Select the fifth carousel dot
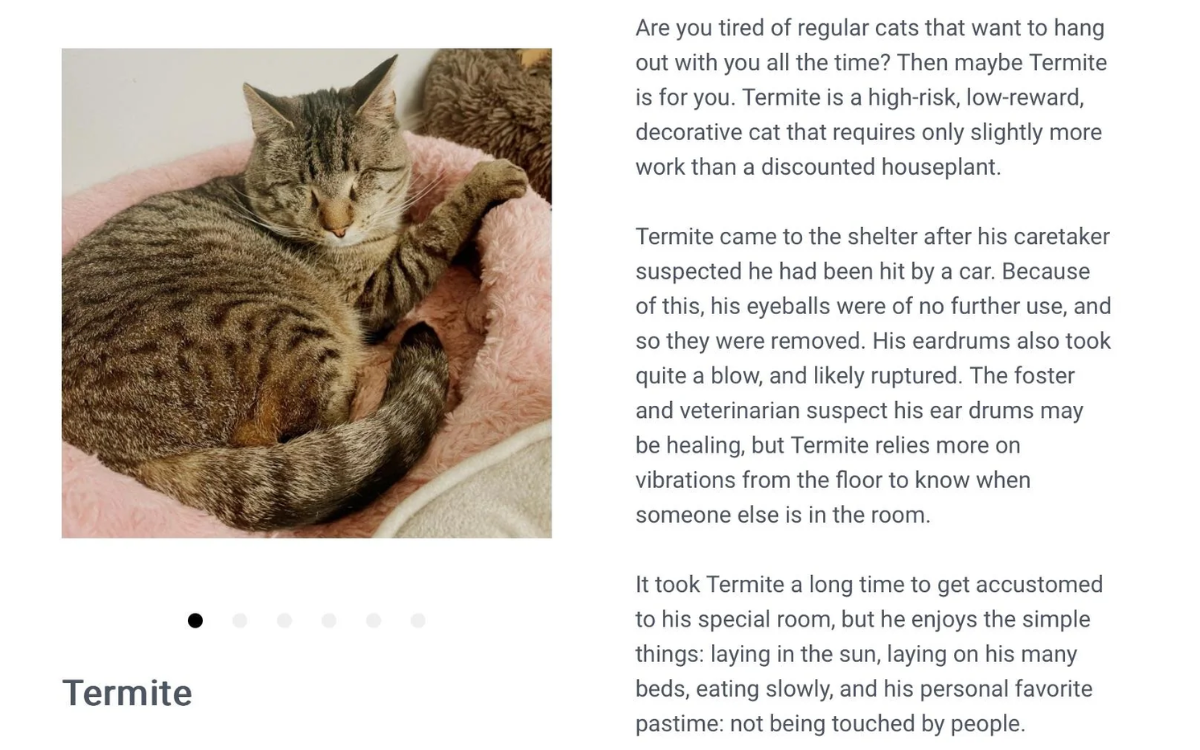This screenshot has width=1200, height=750. [x=373, y=620]
